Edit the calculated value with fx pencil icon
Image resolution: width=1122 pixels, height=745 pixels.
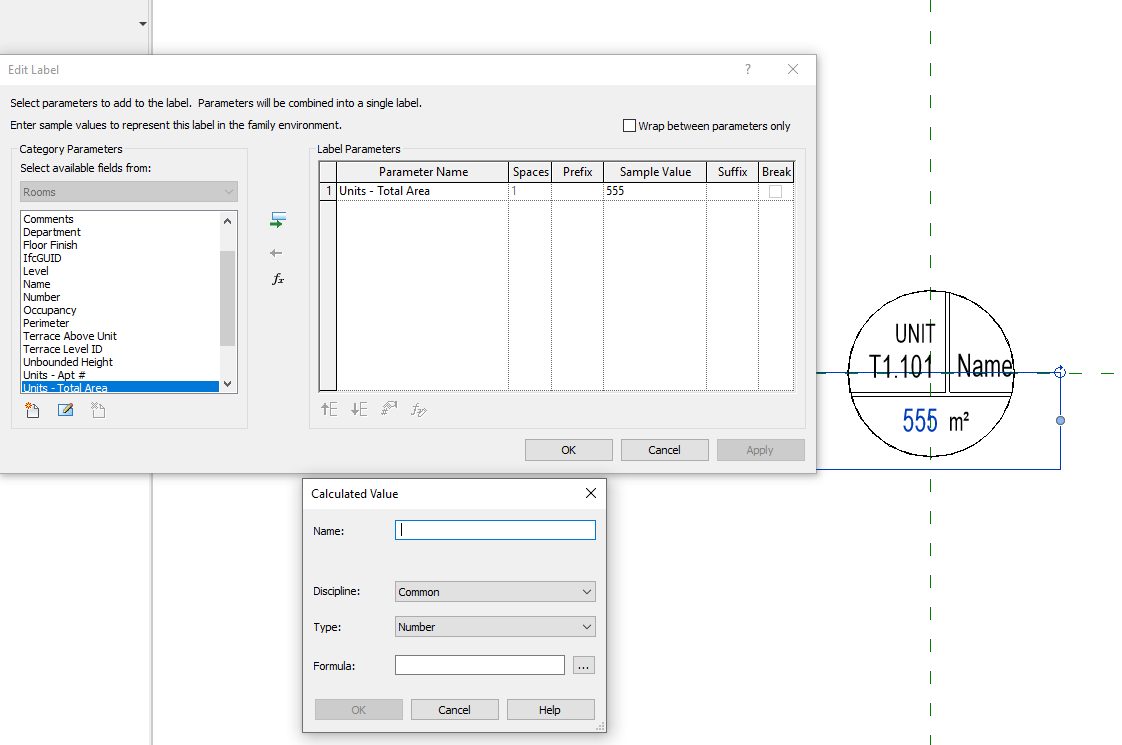(417, 408)
